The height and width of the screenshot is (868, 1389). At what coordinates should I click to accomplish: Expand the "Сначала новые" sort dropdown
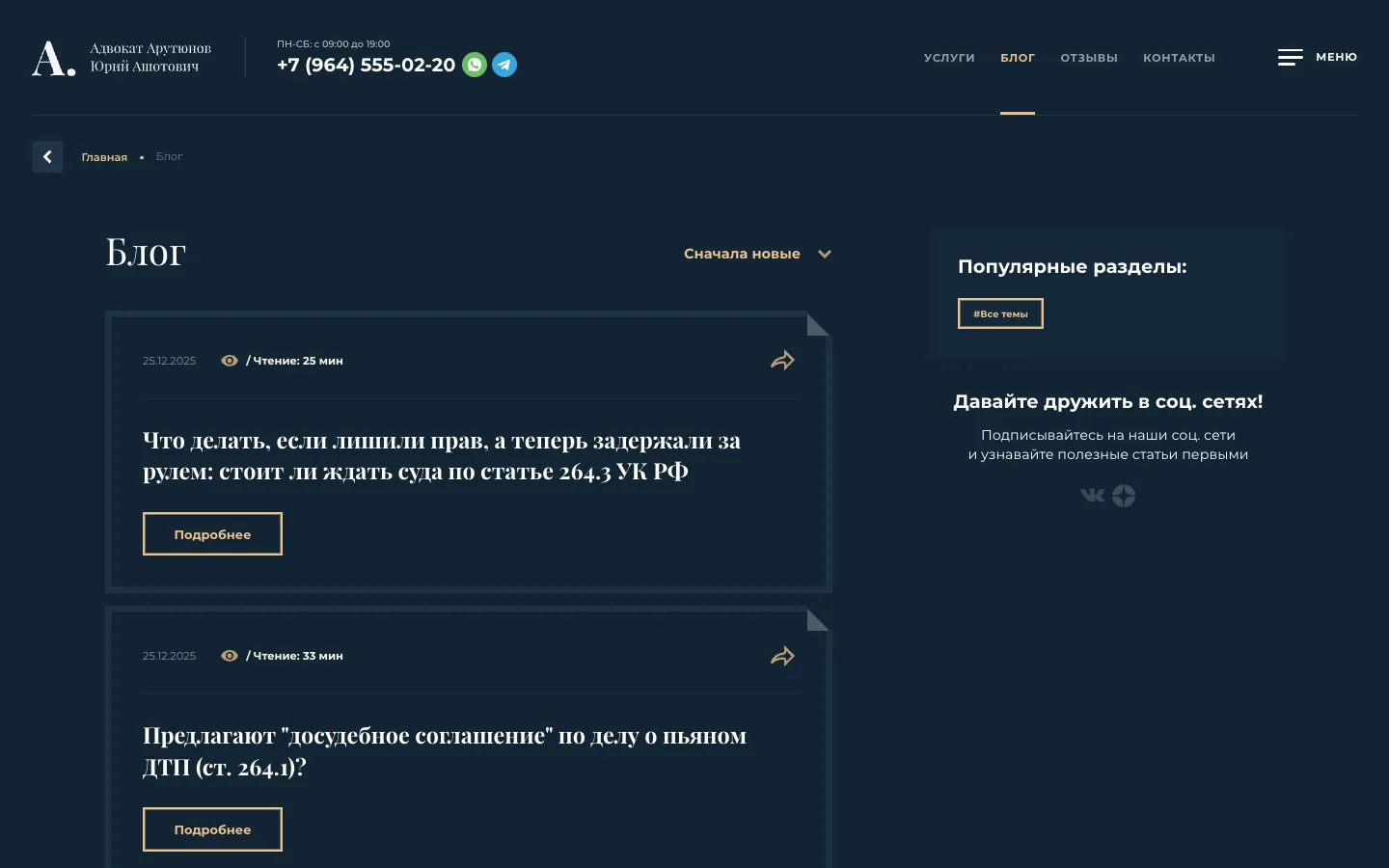[757, 254]
